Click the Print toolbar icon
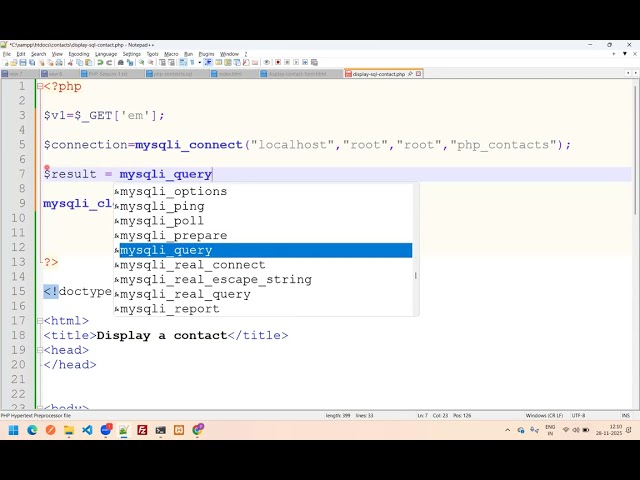Screen dimensions: 640x480 tap(59, 62)
